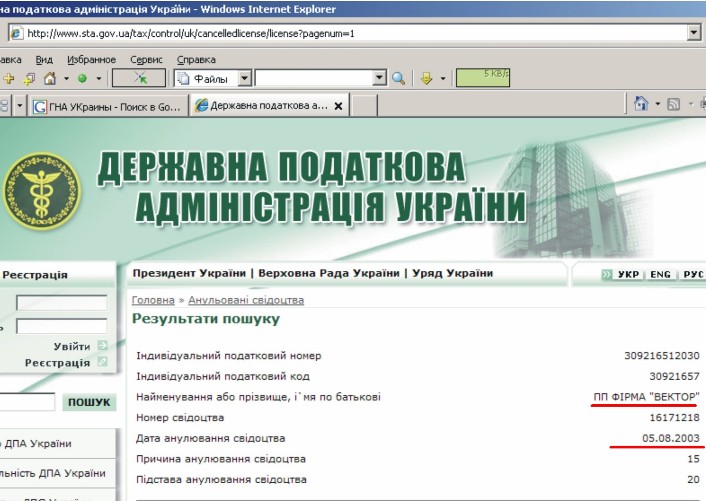The height and width of the screenshot is (501, 706).
Task: Open the Файлы combo box dropdown
Action: (244, 78)
